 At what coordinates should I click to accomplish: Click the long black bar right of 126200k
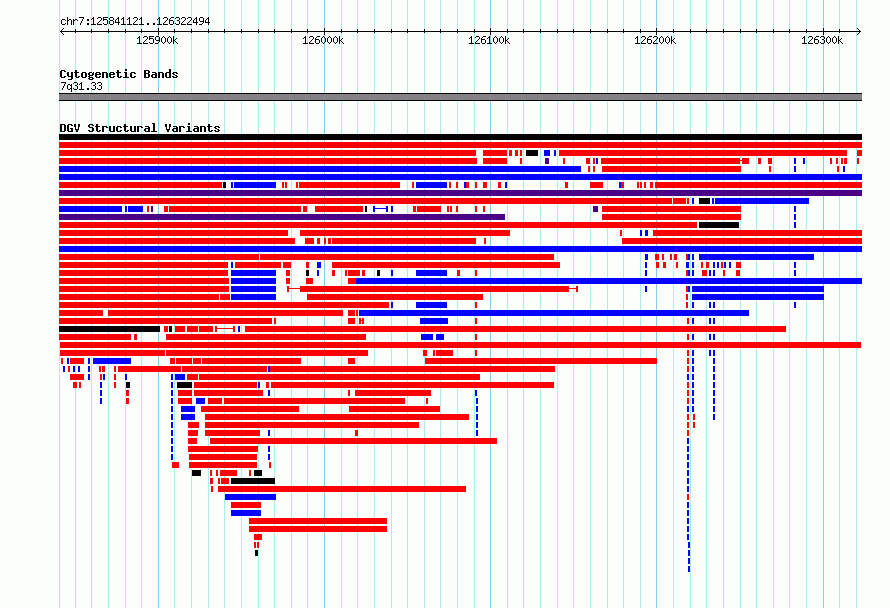719,225
